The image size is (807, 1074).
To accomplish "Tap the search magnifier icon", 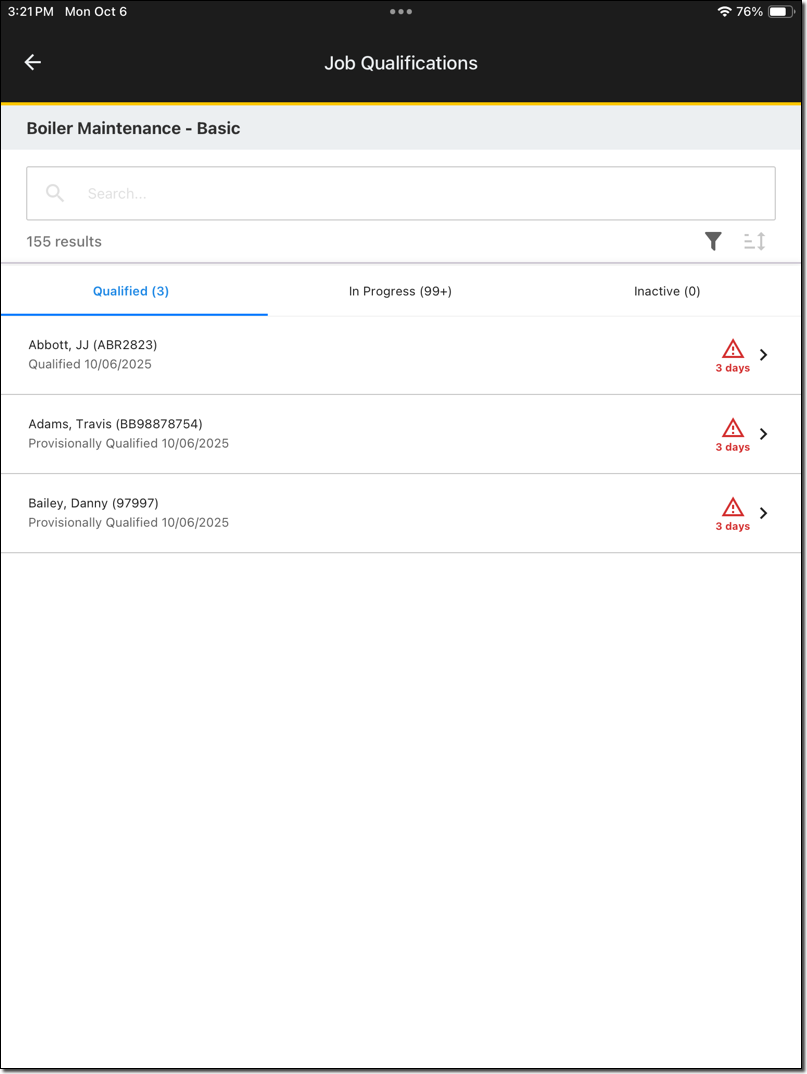I will click(55, 194).
